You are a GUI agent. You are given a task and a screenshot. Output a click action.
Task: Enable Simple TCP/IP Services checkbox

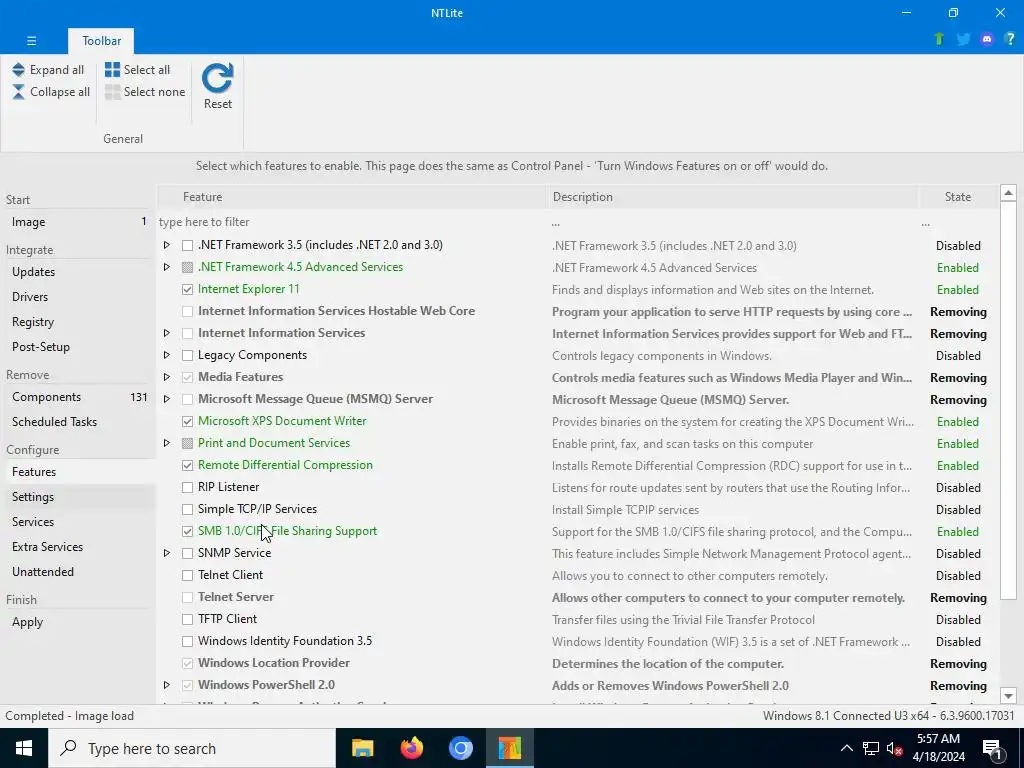pos(187,509)
